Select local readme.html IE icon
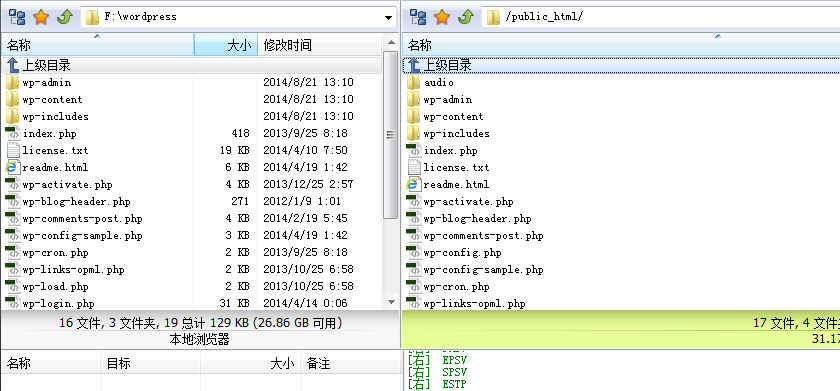 tap(12, 168)
